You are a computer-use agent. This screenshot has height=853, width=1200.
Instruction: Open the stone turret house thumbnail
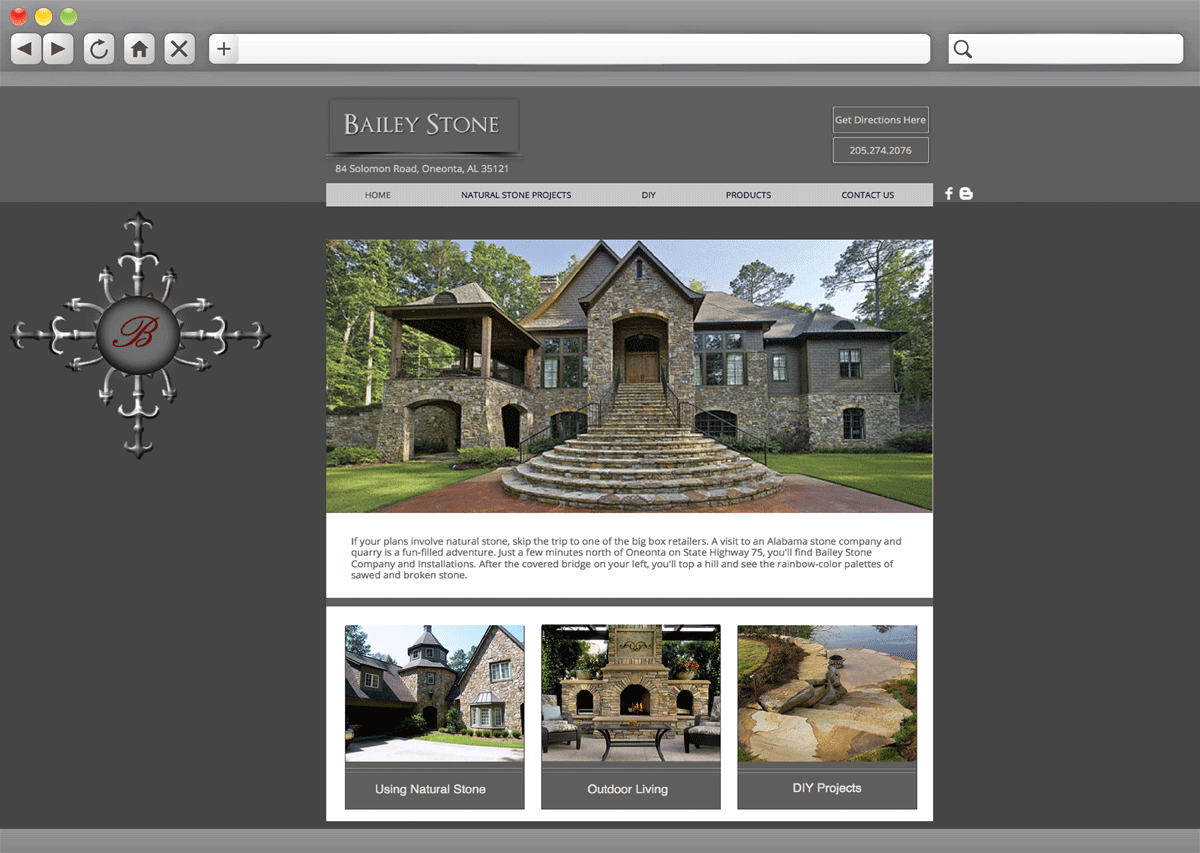(435, 693)
